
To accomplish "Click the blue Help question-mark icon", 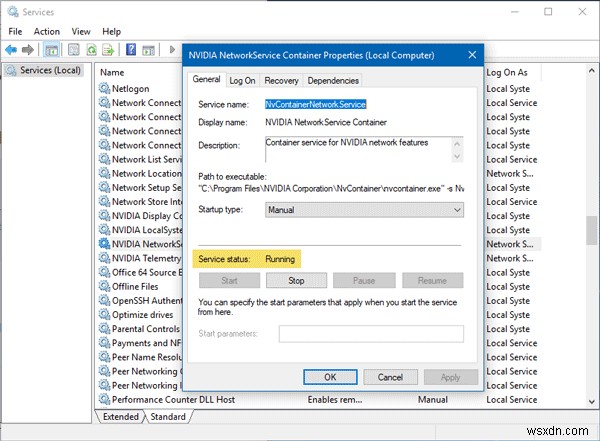I will coord(131,49).
